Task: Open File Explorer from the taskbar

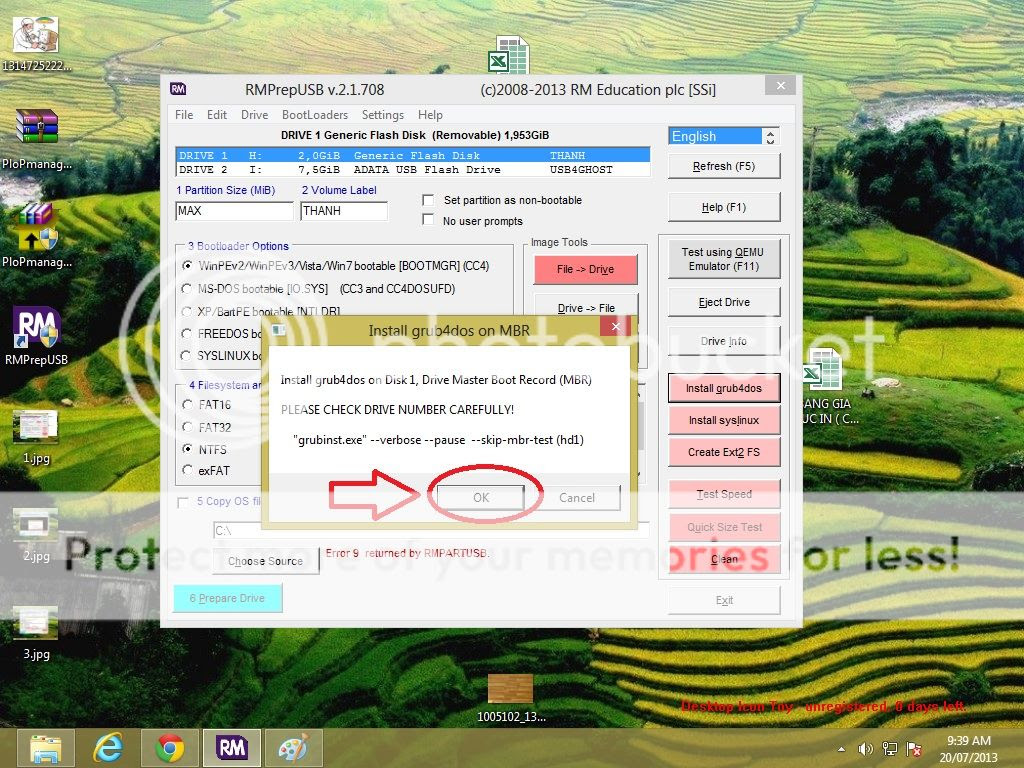Action: click(x=45, y=748)
